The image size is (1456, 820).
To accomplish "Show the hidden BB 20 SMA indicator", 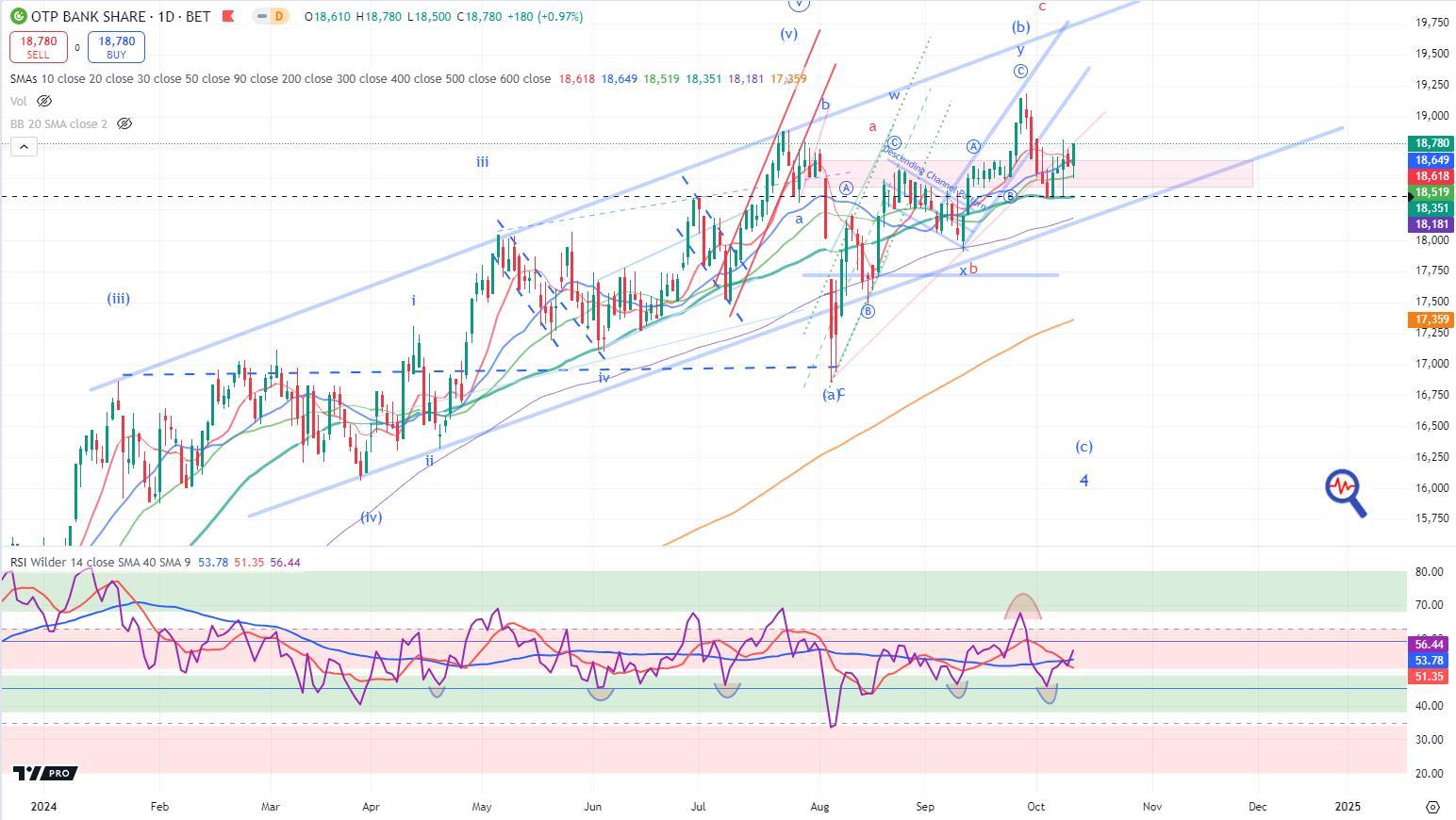I will pyautogui.click(x=124, y=123).
